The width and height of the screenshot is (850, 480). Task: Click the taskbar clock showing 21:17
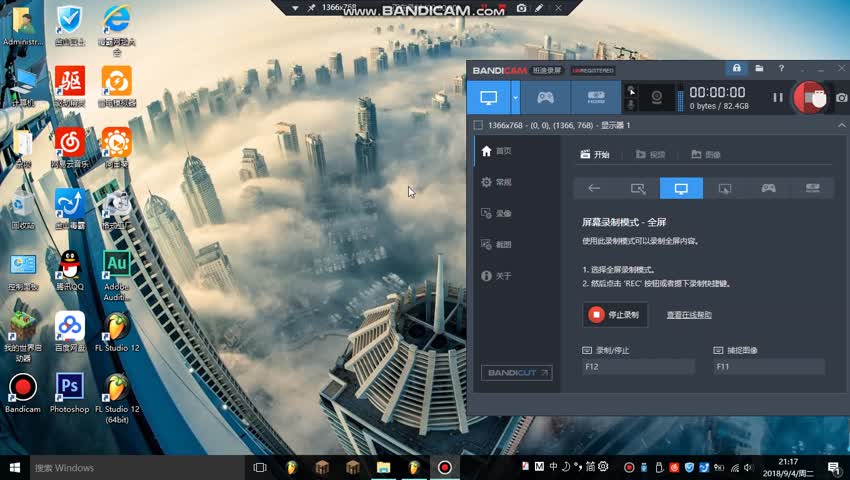(x=788, y=468)
